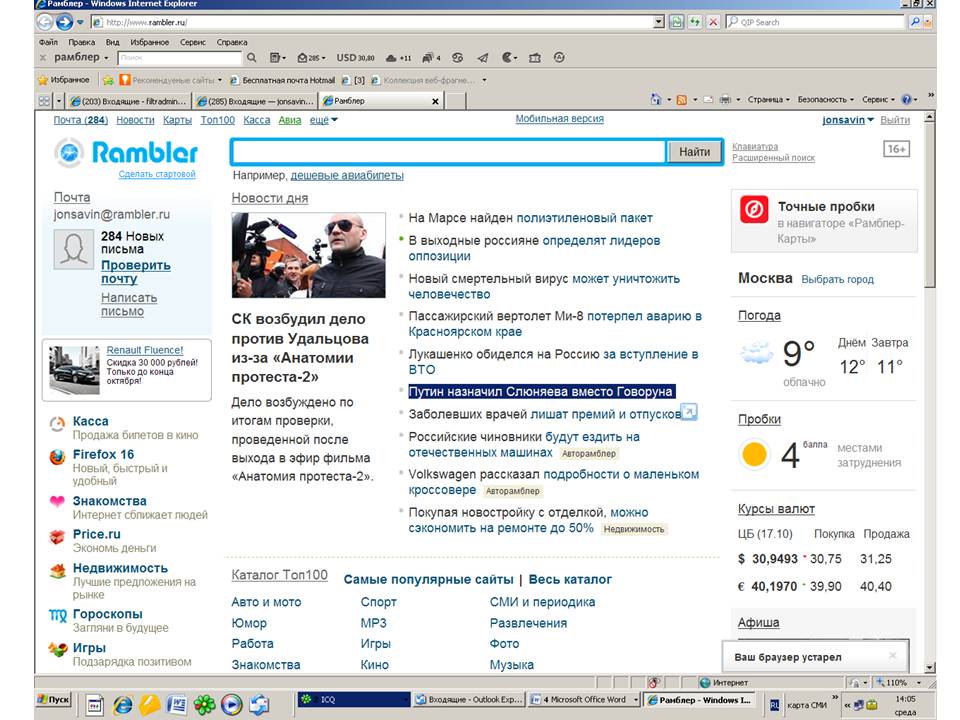Open the Касса ticket icon in sidebar

click(x=58, y=424)
